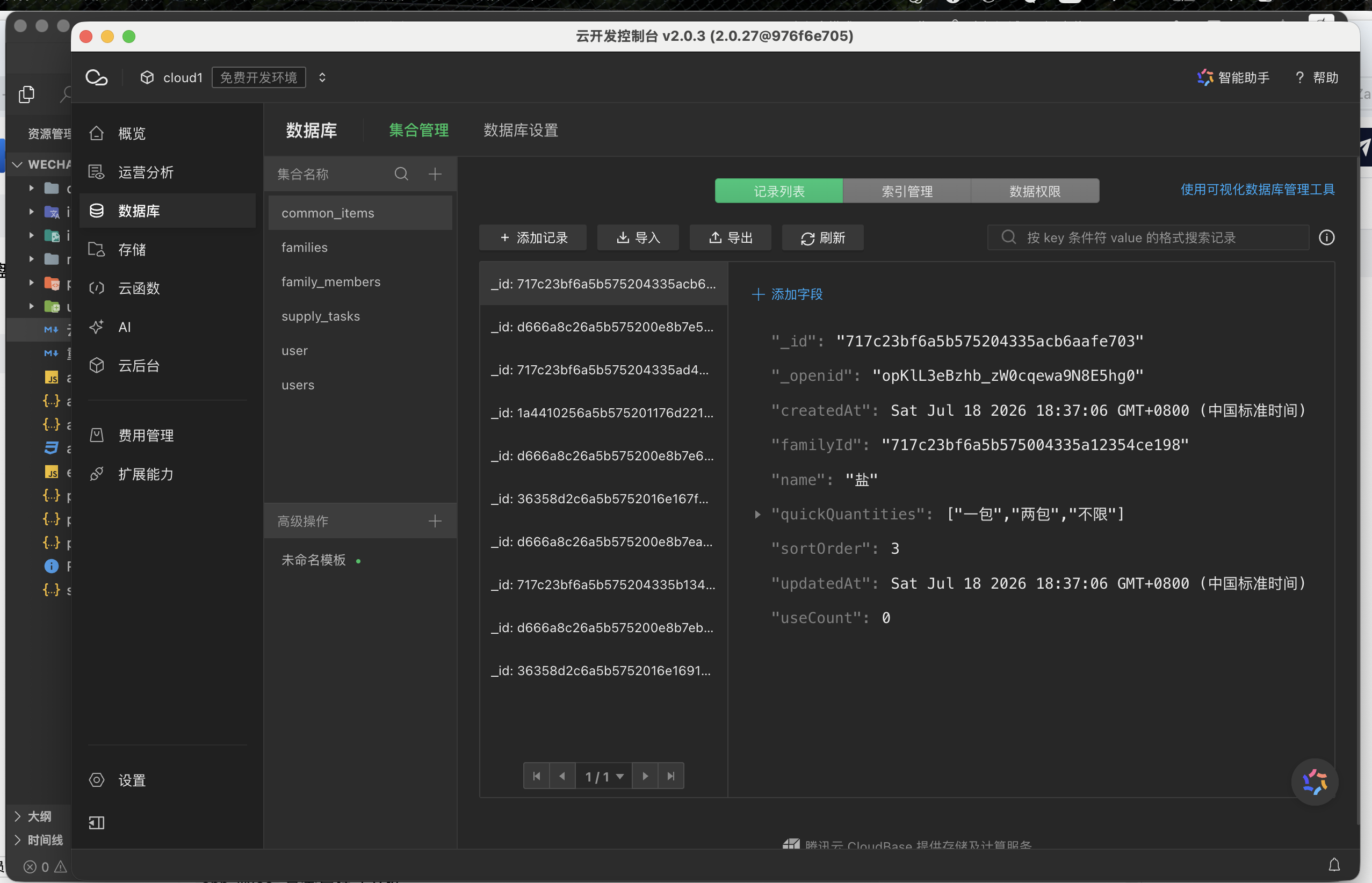Open 云后台 section in sidebar
The image size is (1372, 883).
tap(168, 365)
